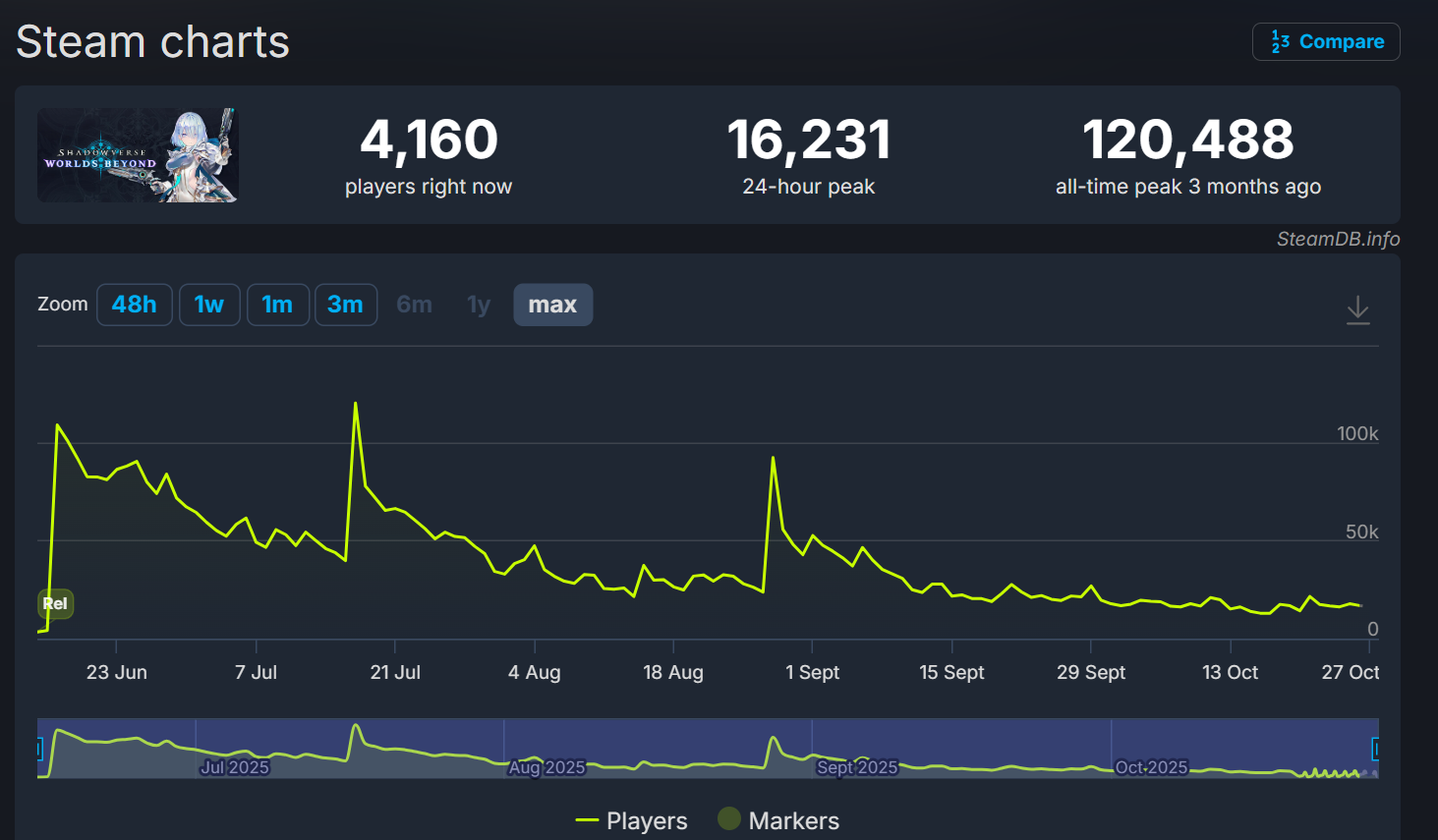Toggle the Players series in legend
Image resolution: width=1438 pixels, height=840 pixels.
click(631, 820)
